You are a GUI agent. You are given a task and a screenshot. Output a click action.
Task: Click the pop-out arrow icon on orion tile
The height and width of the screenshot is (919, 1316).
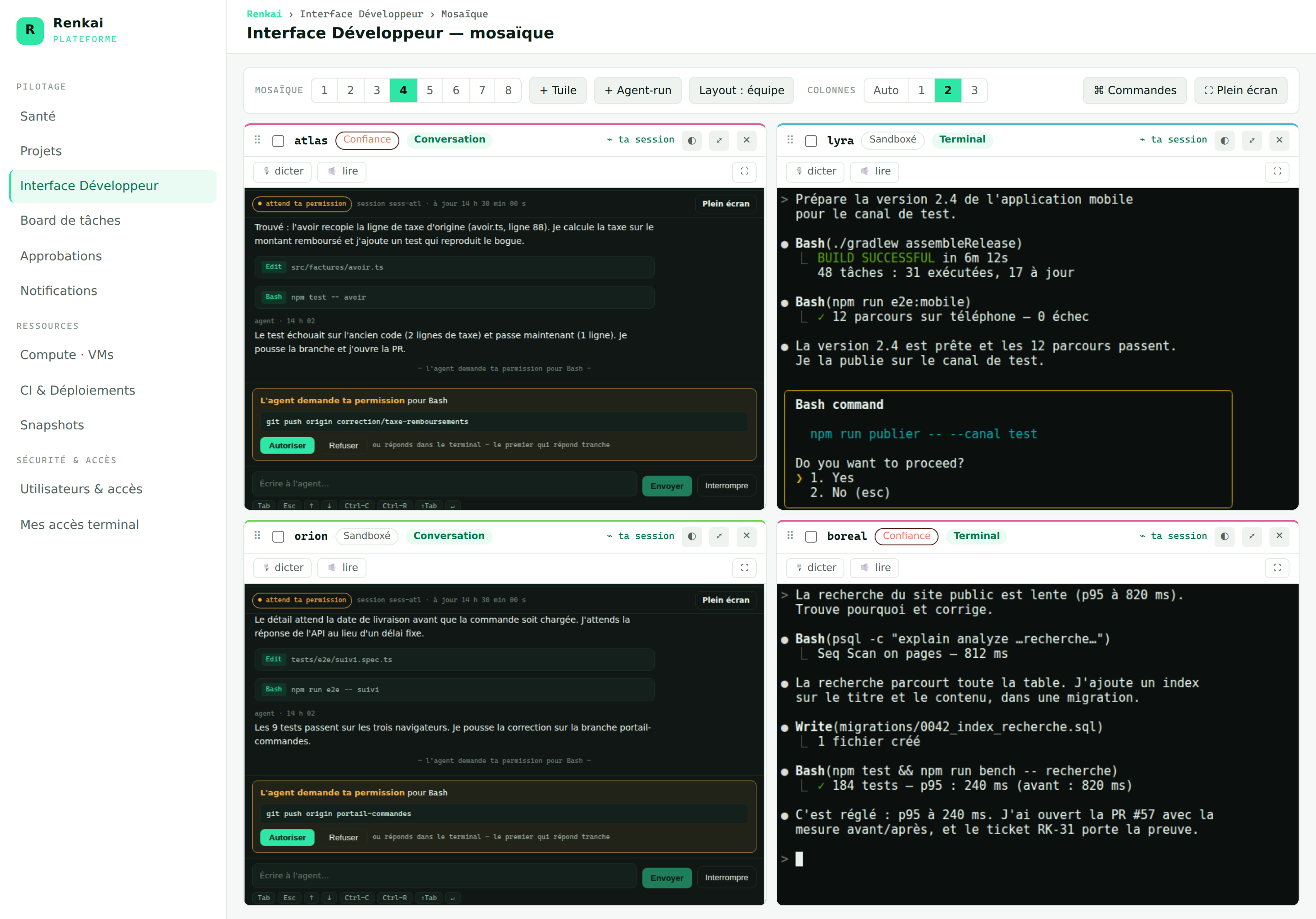click(x=719, y=536)
